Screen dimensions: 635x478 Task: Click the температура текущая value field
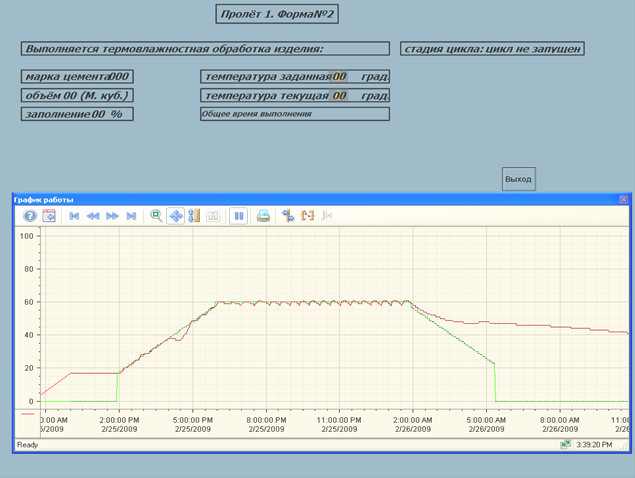[x=340, y=96]
